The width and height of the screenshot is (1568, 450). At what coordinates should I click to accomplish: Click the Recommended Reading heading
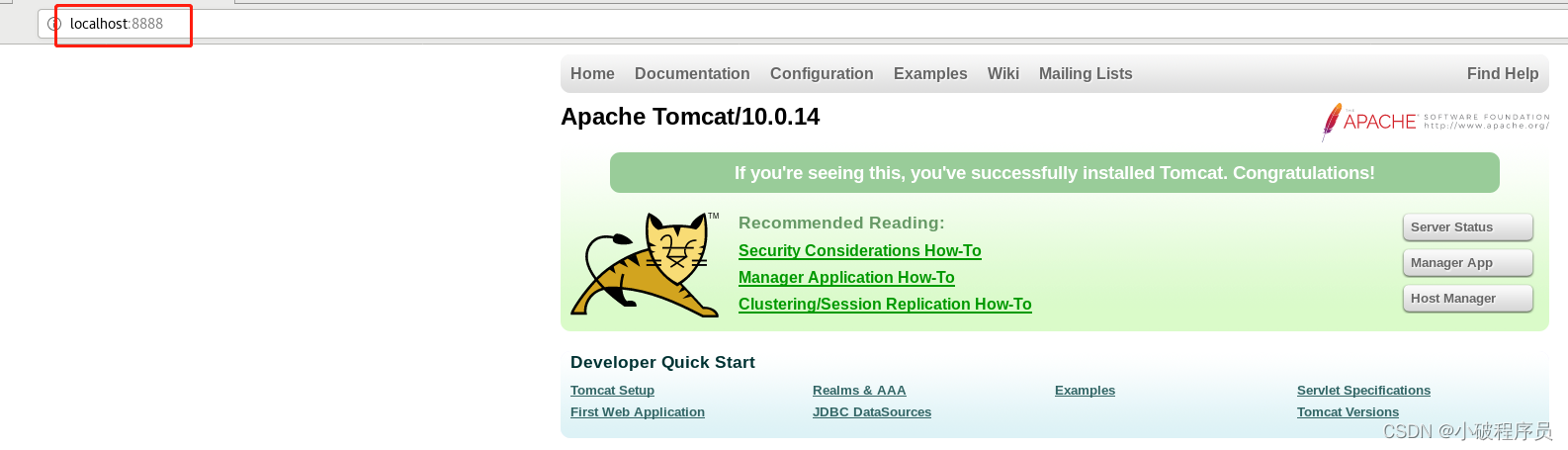tap(841, 224)
